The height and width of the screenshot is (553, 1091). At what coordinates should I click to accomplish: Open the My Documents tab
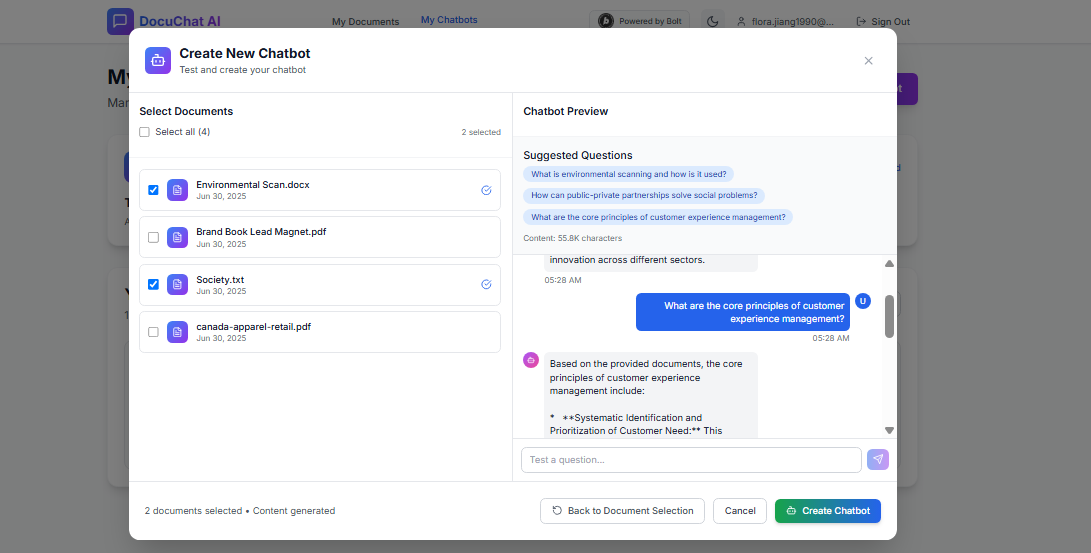pyautogui.click(x=365, y=21)
